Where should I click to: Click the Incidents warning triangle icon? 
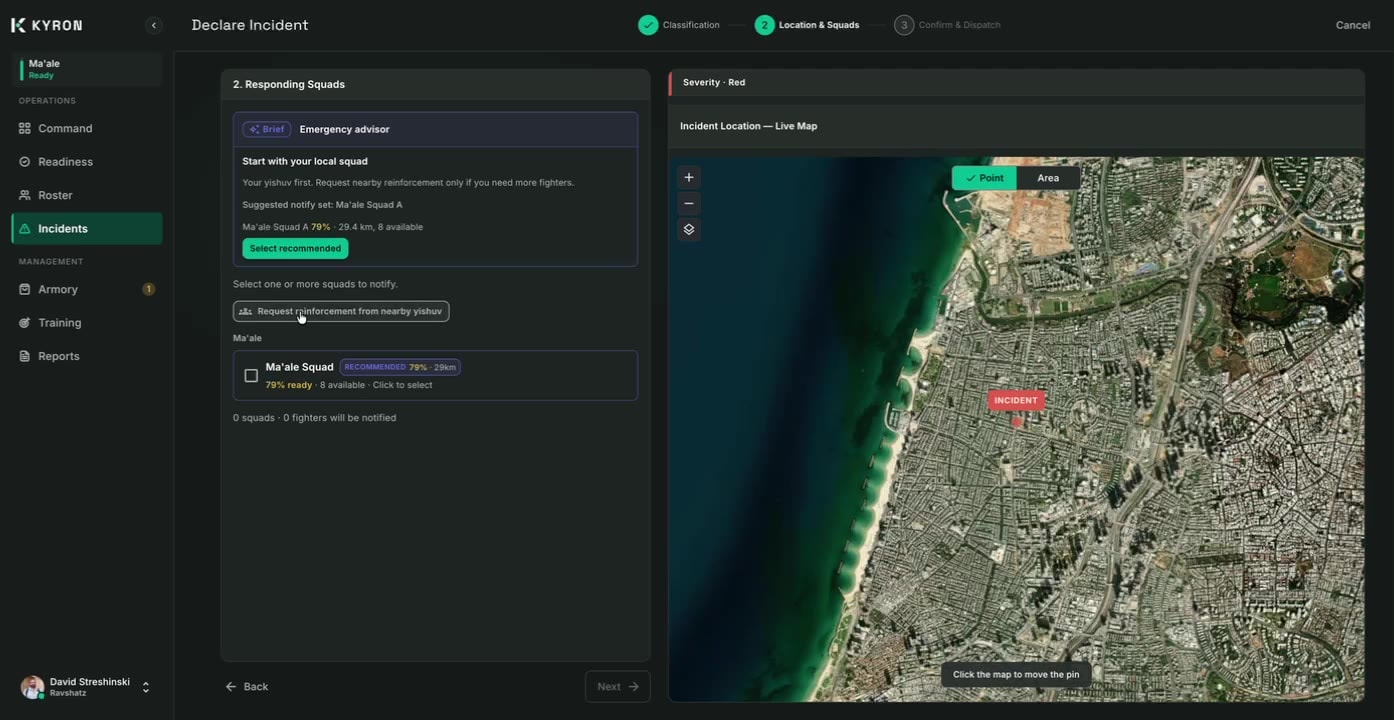pos(25,229)
